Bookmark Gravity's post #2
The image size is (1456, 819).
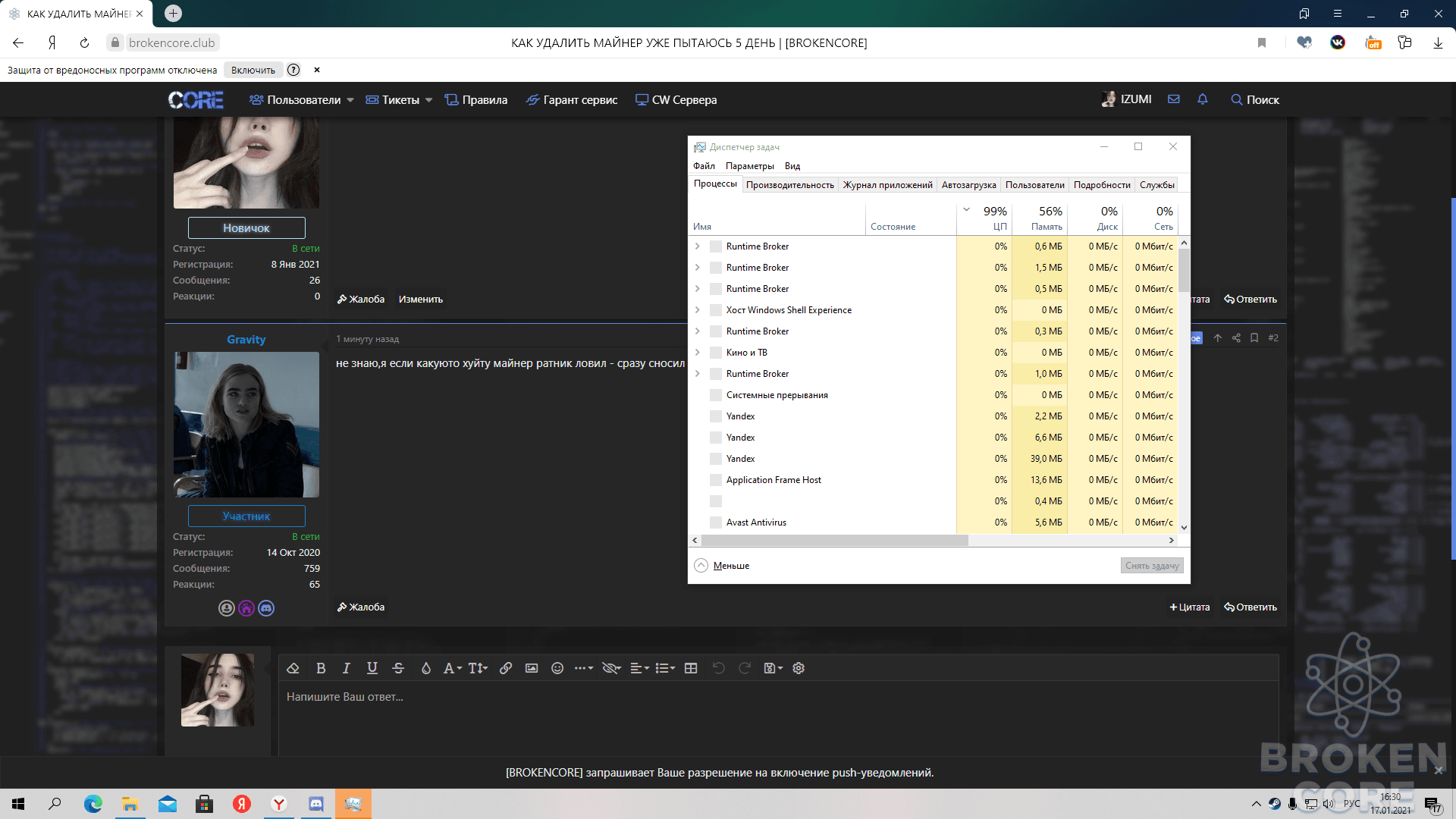[x=1254, y=338]
